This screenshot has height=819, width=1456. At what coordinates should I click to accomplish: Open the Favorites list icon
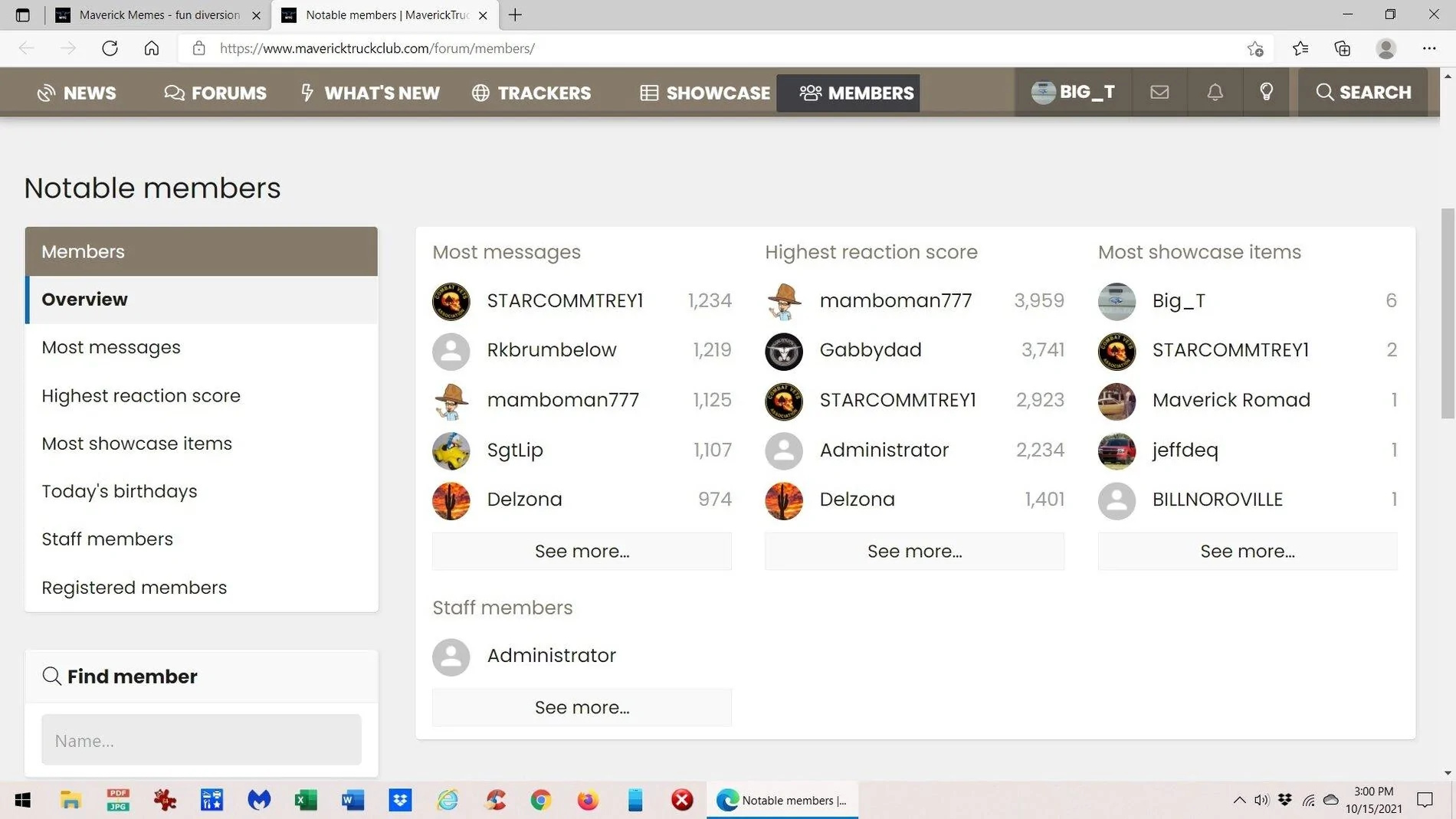click(x=1300, y=48)
